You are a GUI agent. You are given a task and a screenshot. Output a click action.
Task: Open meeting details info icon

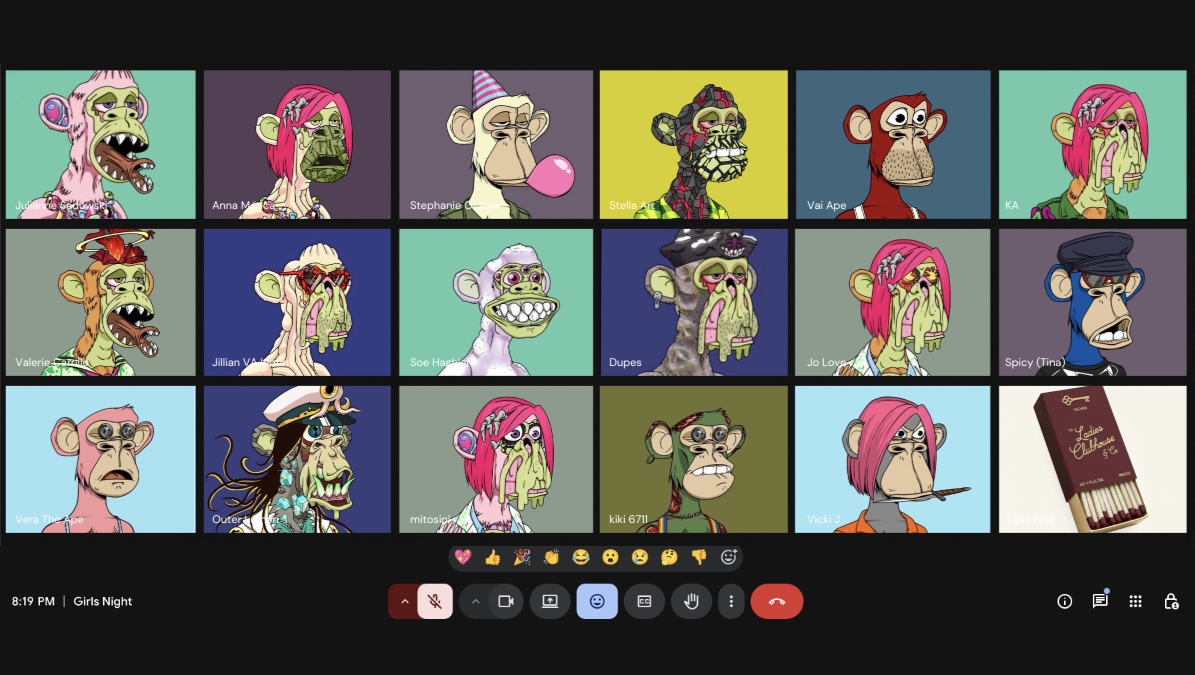click(1065, 601)
